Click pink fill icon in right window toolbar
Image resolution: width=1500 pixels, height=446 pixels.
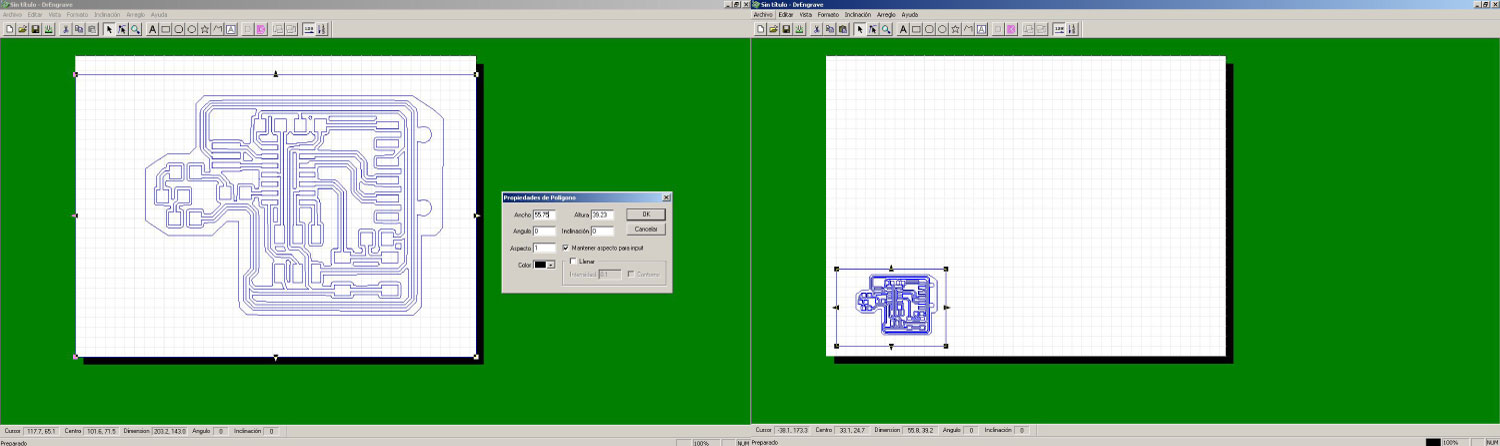coord(1012,29)
